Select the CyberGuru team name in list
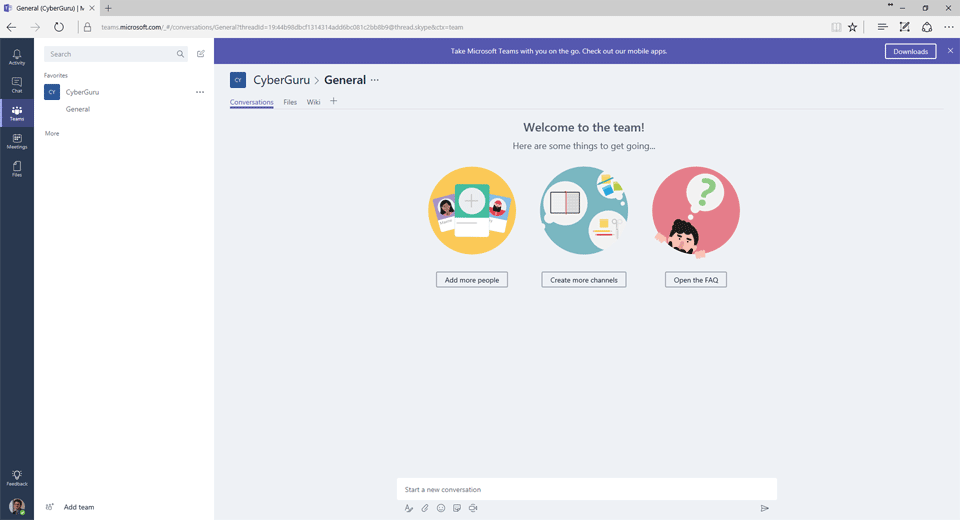 (83, 92)
